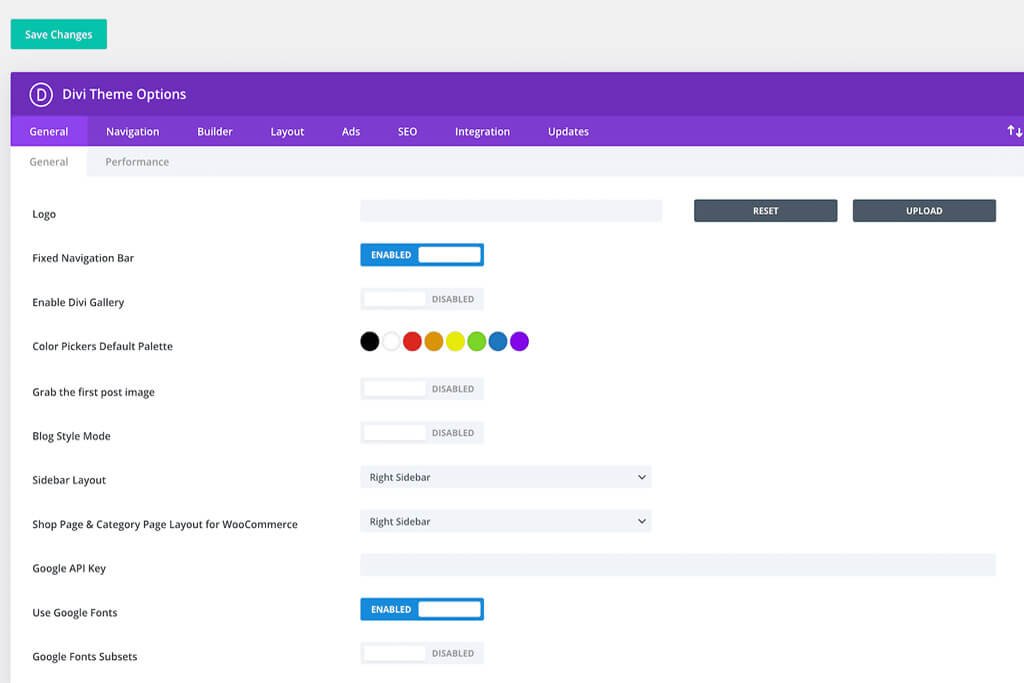Open the Builder tab
Viewport: 1024px width, 683px height.
point(215,131)
